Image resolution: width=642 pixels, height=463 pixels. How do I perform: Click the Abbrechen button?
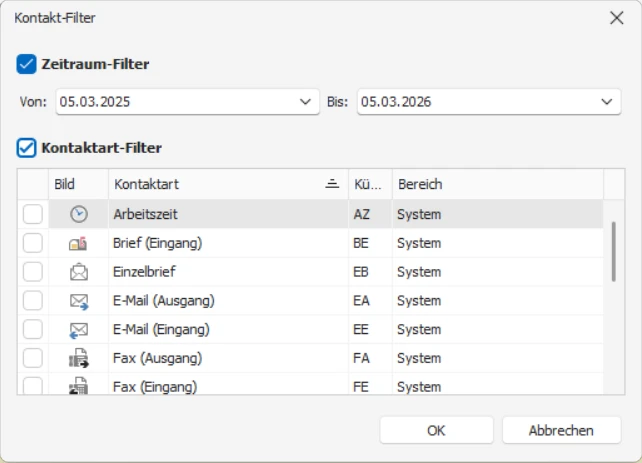pyautogui.click(x=561, y=430)
